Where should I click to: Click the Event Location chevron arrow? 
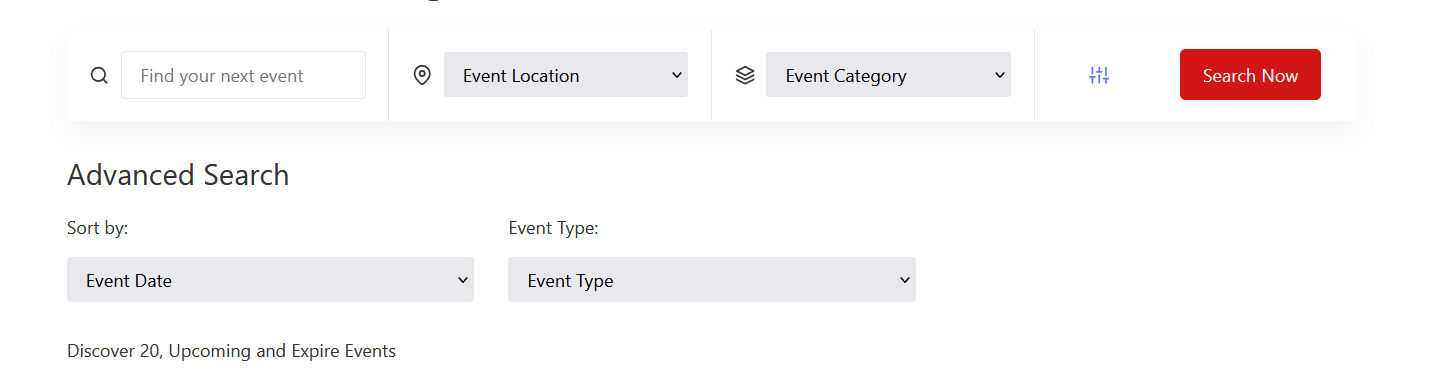pyautogui.click(x=676, y=75)
